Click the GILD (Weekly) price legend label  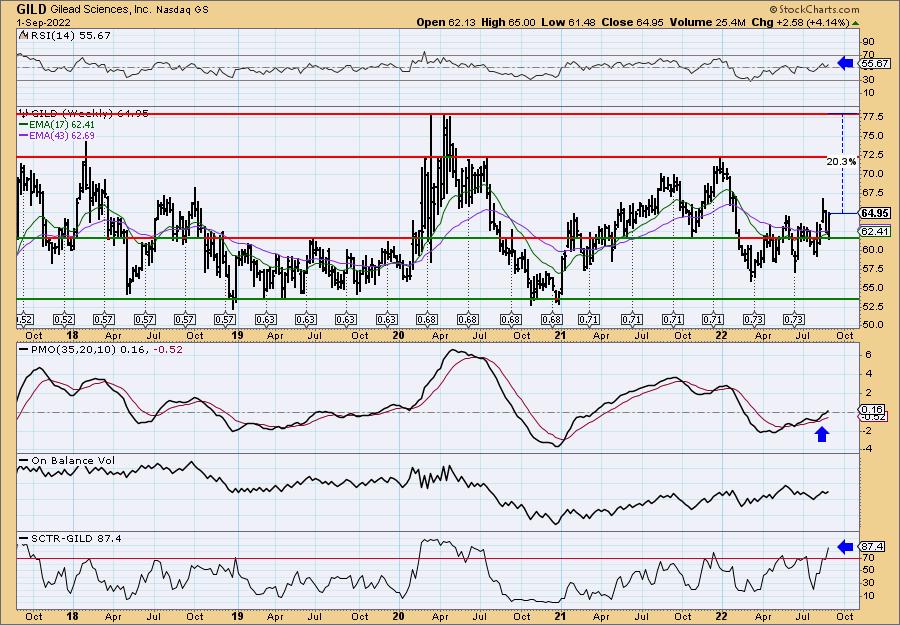(83, 114)
